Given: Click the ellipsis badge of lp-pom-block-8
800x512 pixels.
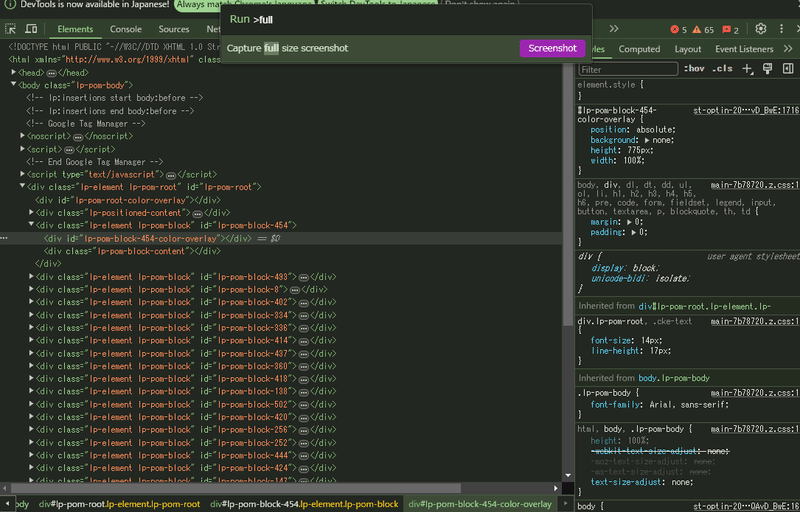Looking at the screenshot, I should pos(294,290).
